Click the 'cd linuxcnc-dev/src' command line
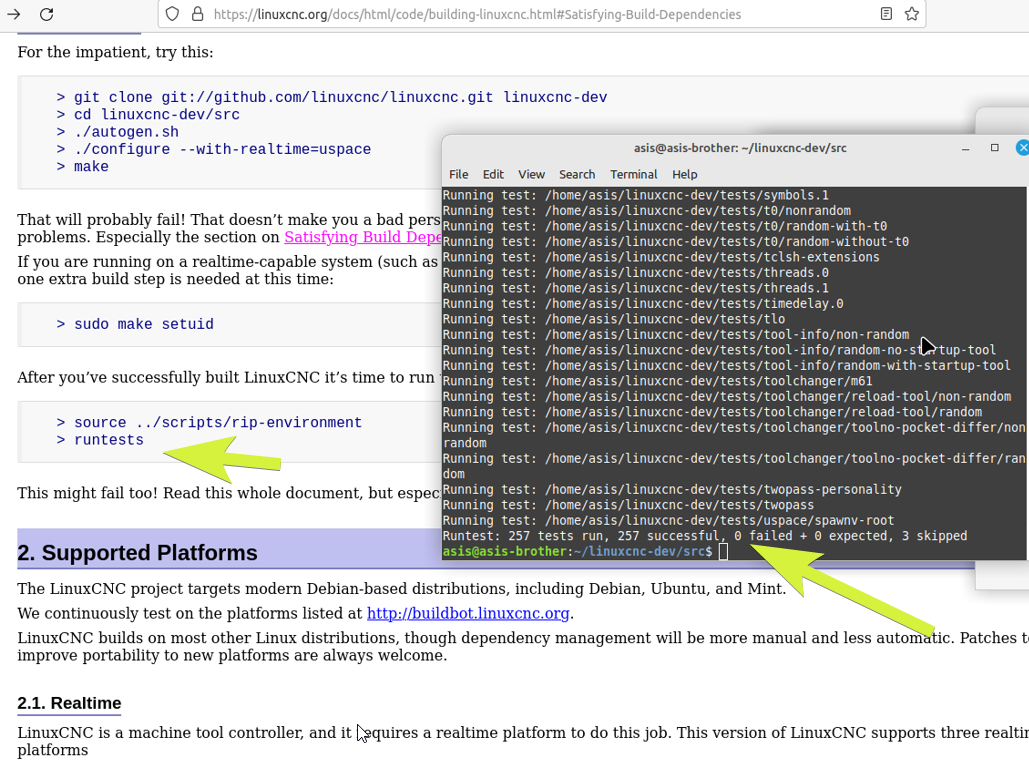The image size is (1029, 764). [x=148, y=114]
